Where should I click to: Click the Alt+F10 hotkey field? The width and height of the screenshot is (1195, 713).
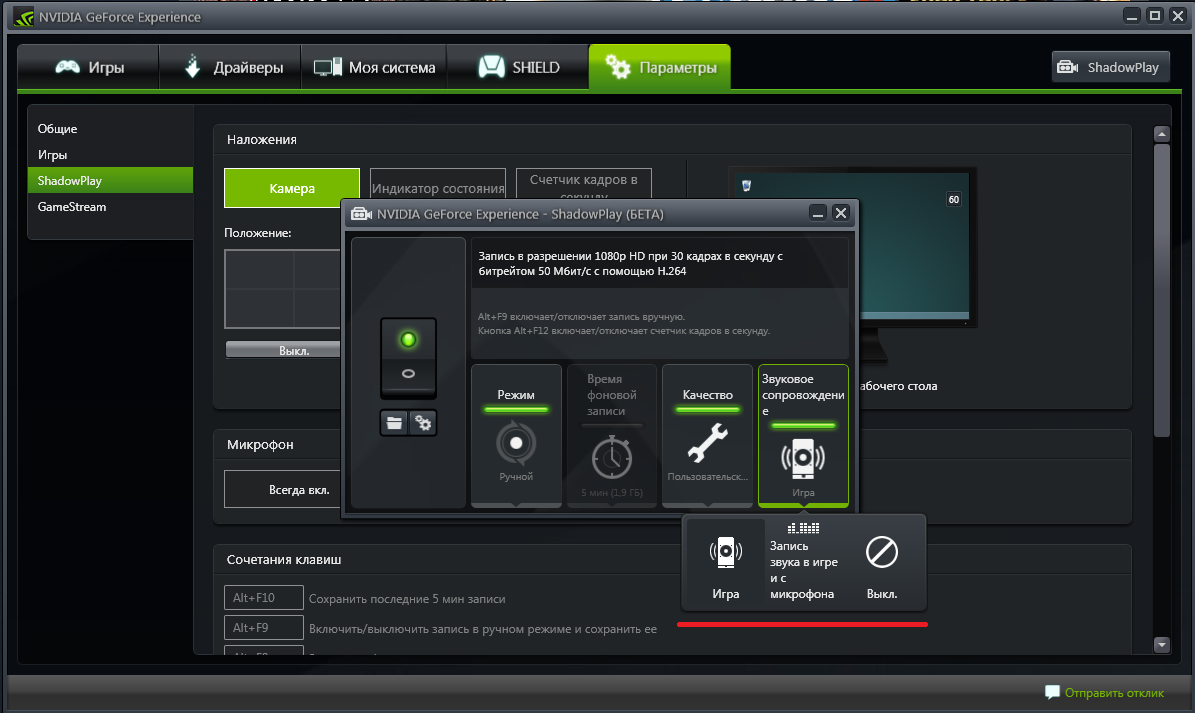coord(264,598)
